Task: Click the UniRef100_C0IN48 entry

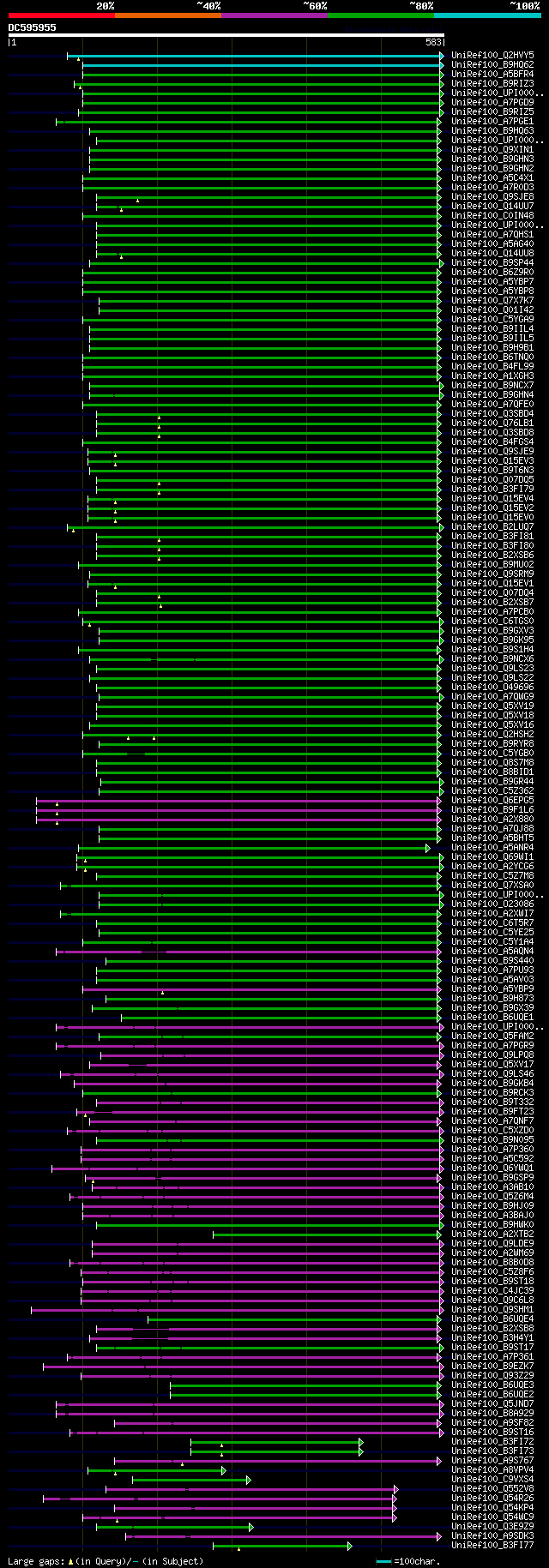Action: tap(492, 216)
